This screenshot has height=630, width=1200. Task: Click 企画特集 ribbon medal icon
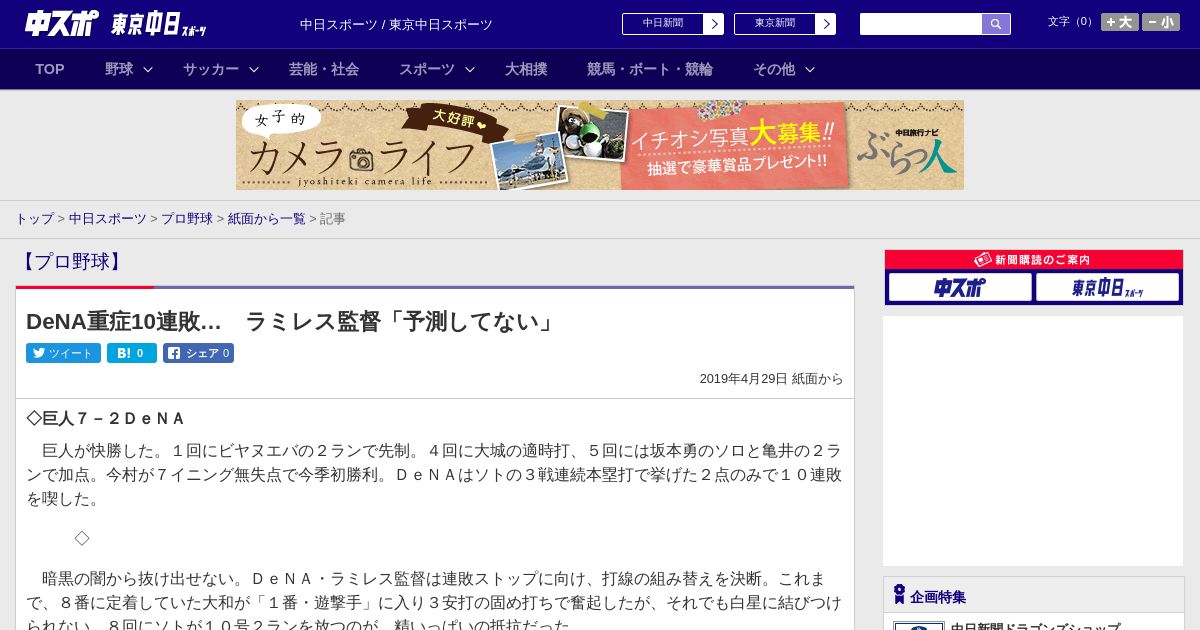click(899, 595)
